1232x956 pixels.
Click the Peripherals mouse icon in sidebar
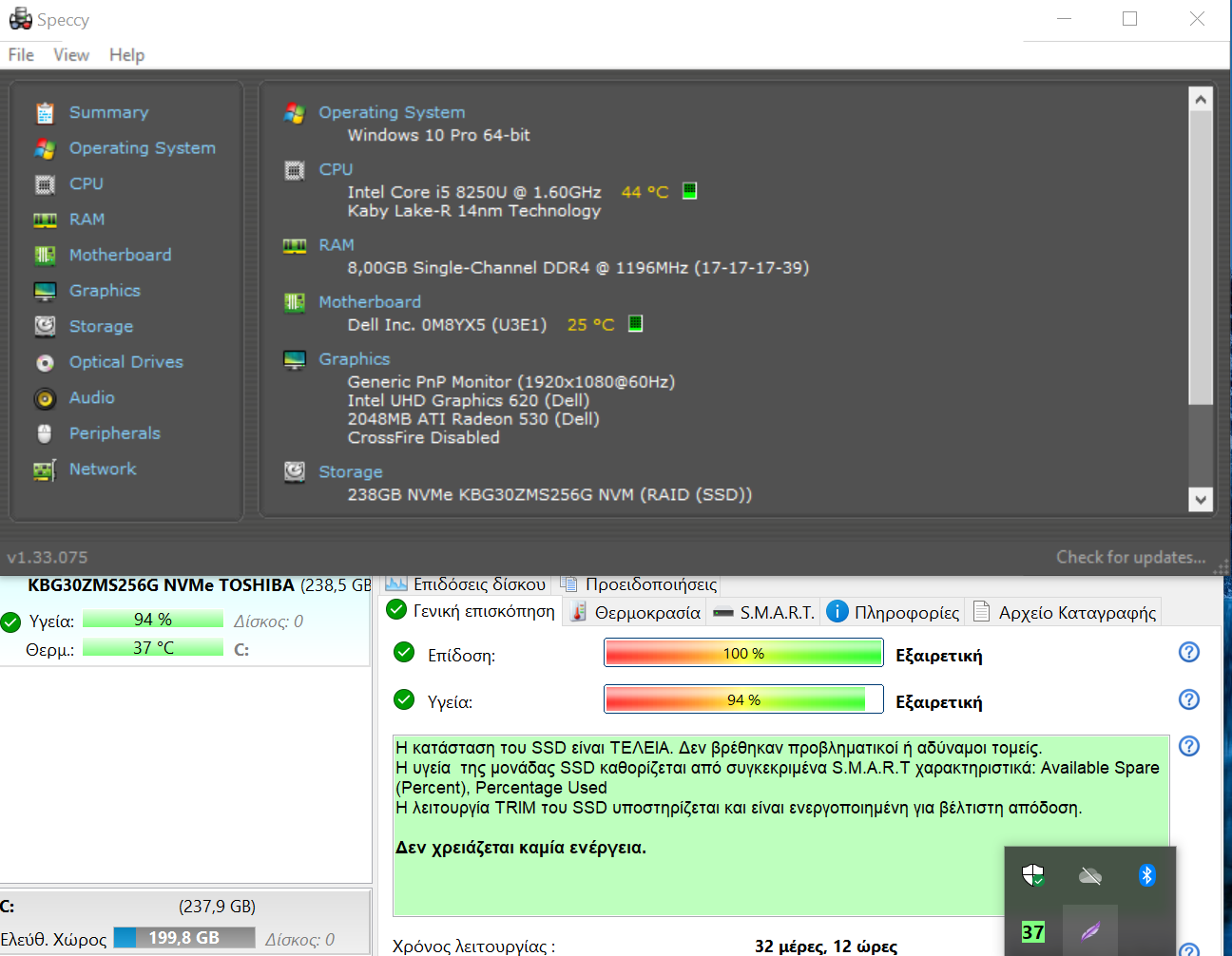click(45, 433)
